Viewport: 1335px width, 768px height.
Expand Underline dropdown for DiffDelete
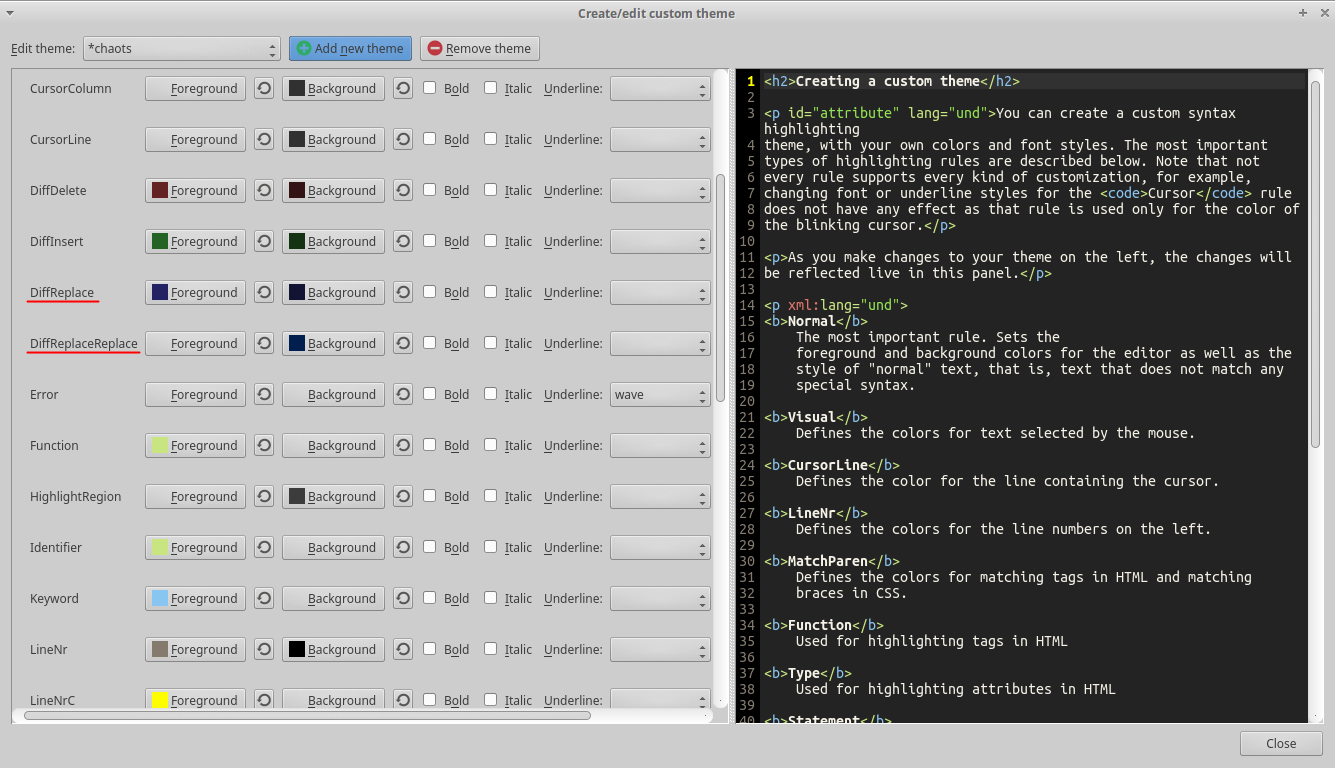[660, 190]
